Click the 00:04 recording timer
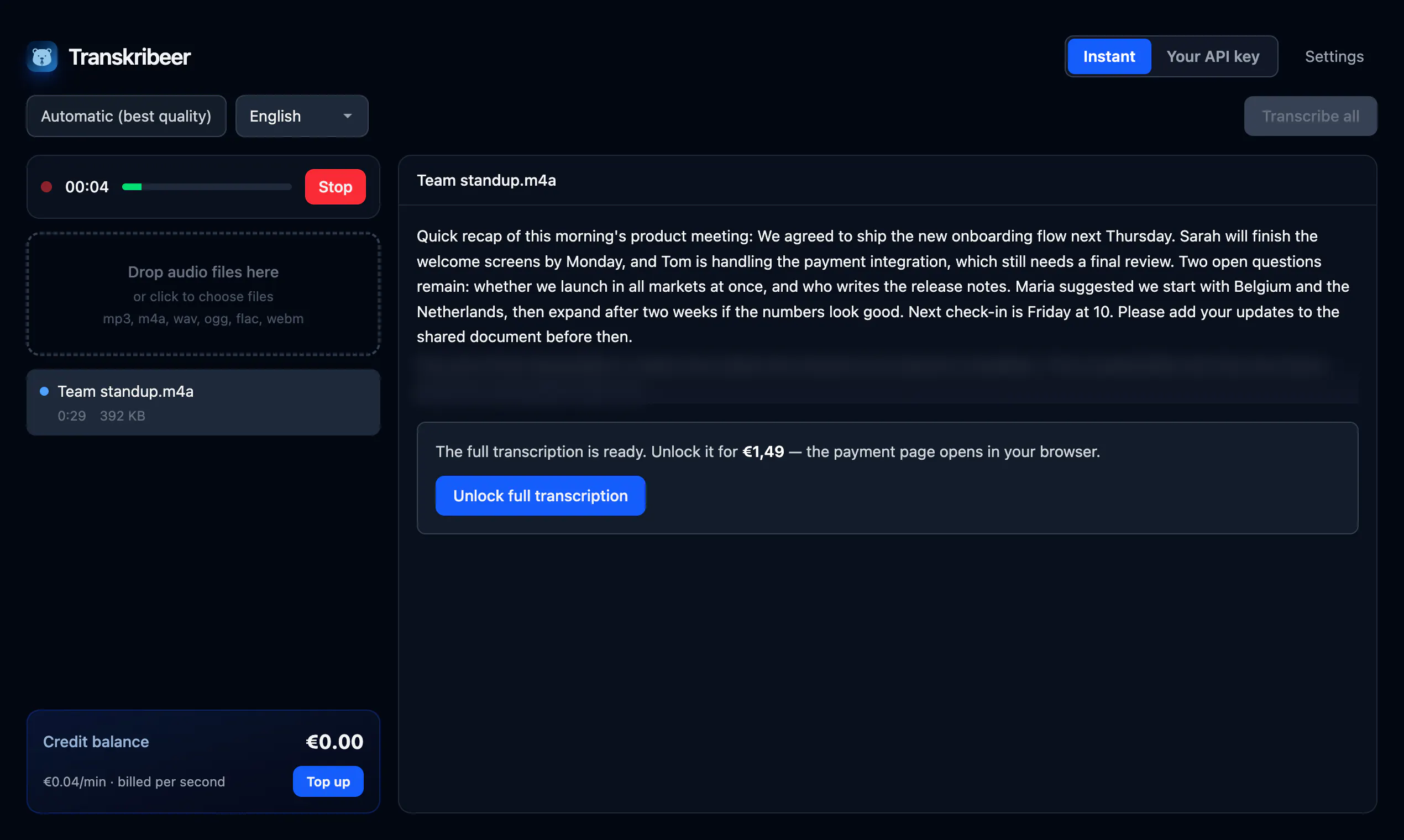Image resolution: width=1404 pixels, height=840 pixels. [87, 187]
